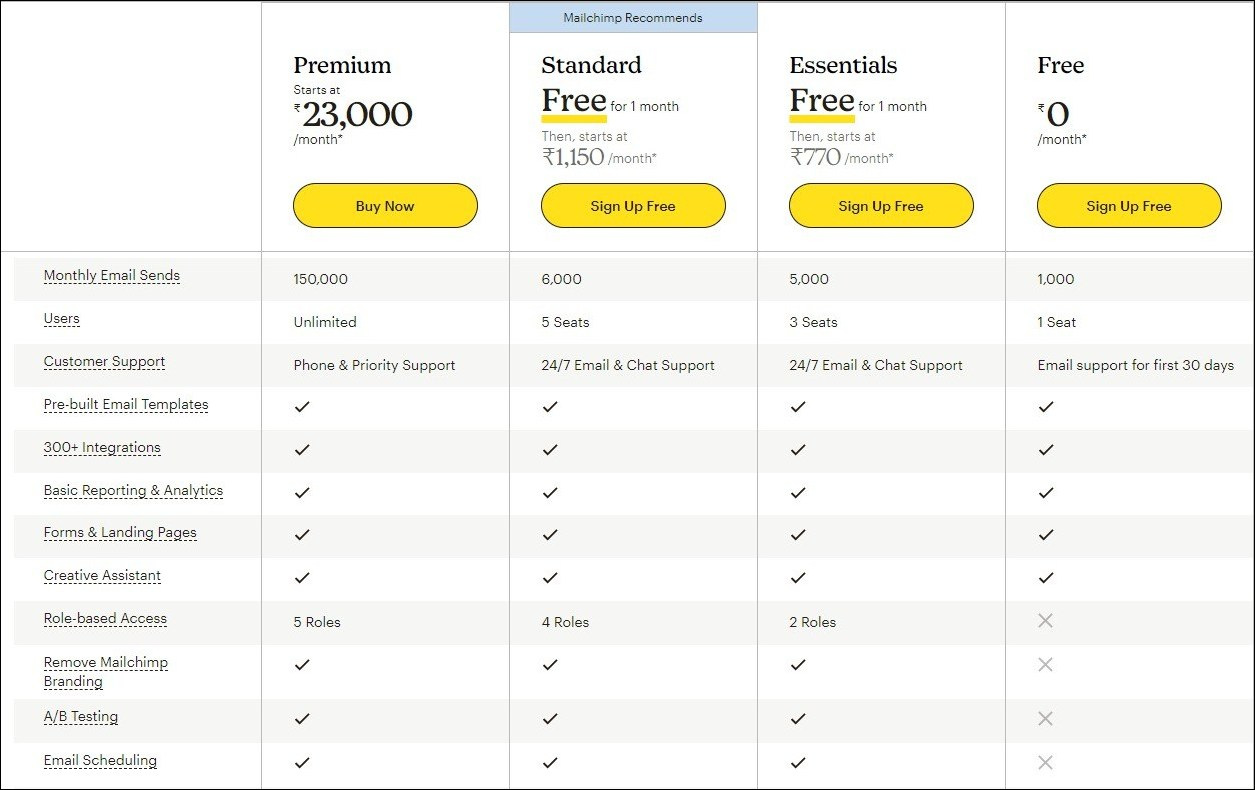Click the Premium checkmark for Pre-built Email Templates

(x=302, y=407)
